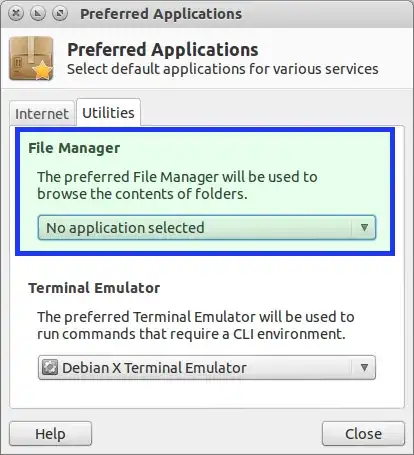
Task: Click the terminal icon in the Terminal Emulator combo
Action: coord(50,367)
